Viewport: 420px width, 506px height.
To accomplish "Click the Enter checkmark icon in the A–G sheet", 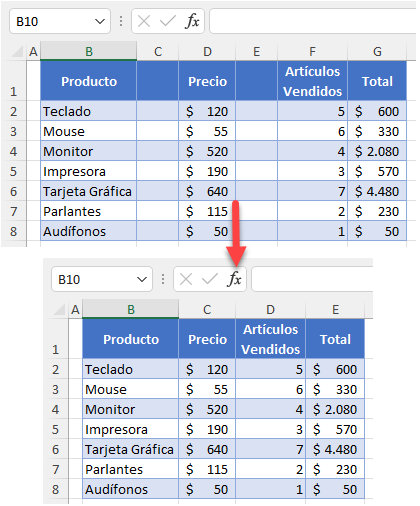I will (x=168, y=22).
